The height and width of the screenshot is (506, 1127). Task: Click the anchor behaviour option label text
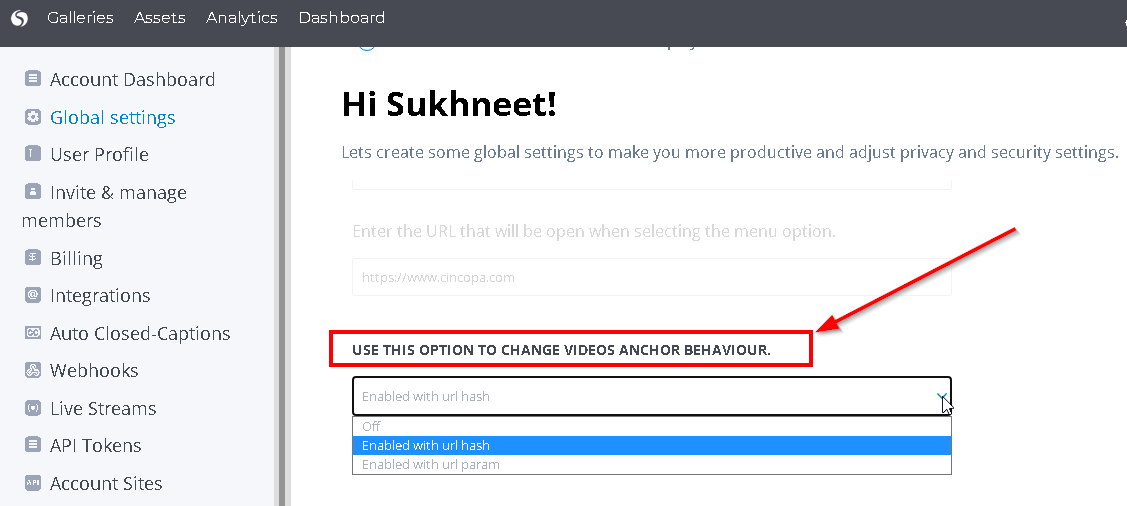click(561, 351)
